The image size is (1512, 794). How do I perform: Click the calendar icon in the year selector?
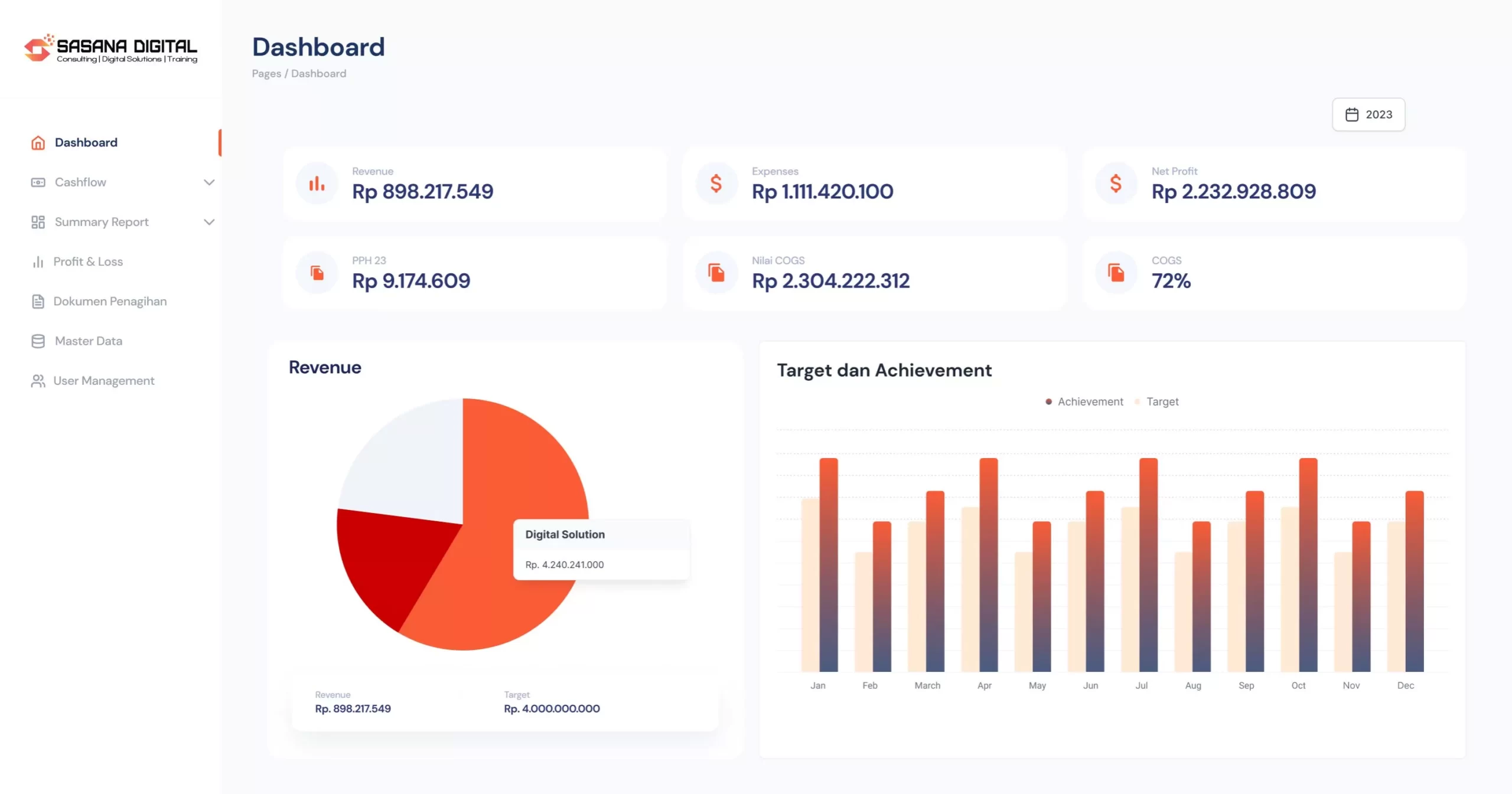tap(1352, 115)
